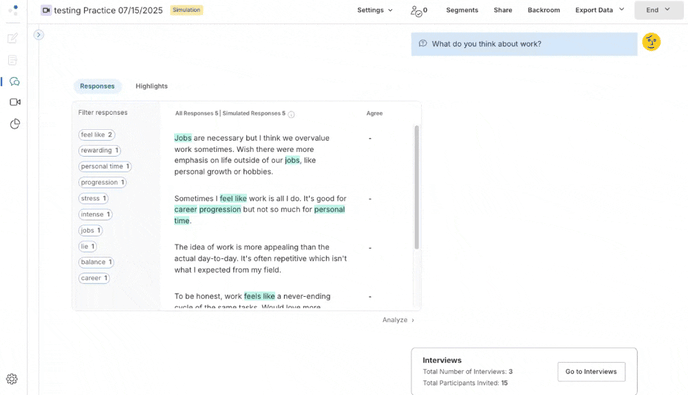The width and height of the screenshot is (688, 395).
Task: Open the Export Data dropdown
Action: click(599, 10)
